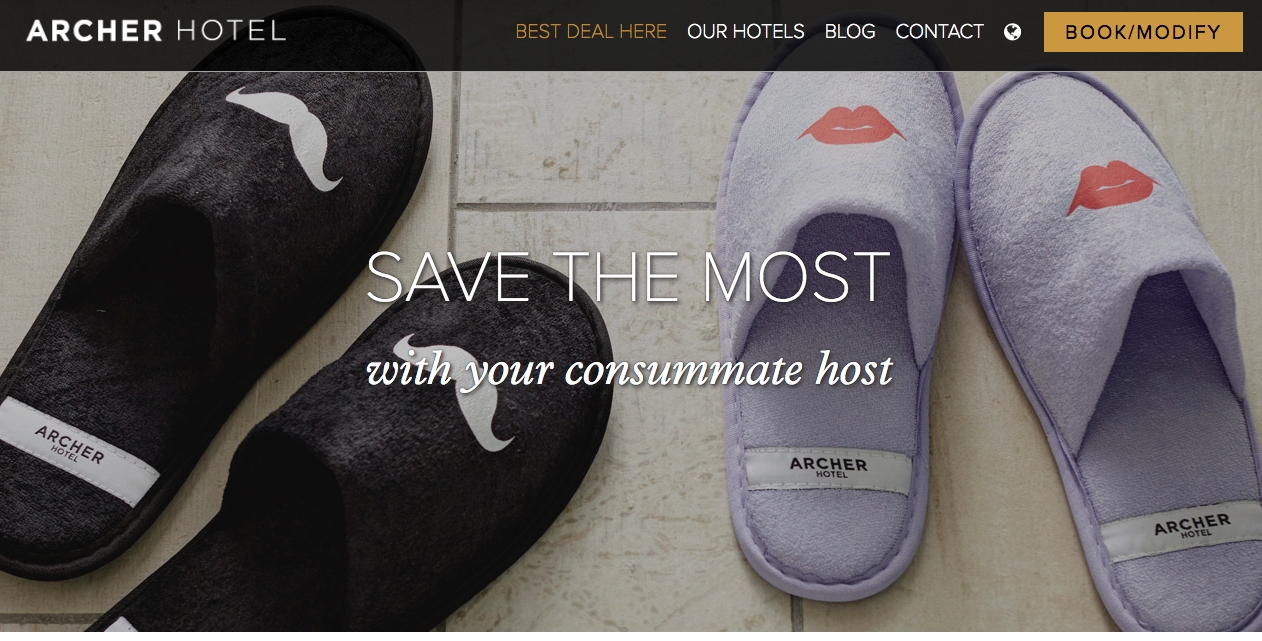
Task: Open the Best Deal Here menu item
Action: (591, 32)
